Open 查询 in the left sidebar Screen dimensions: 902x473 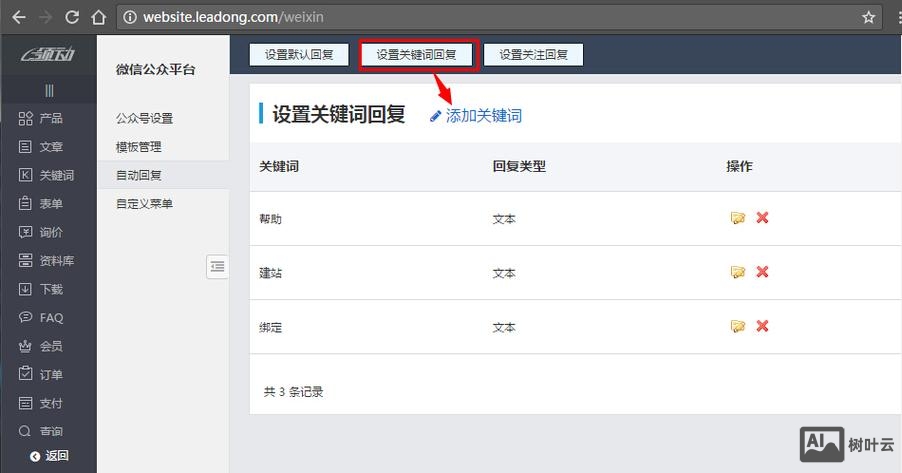(x=40, y=431)
